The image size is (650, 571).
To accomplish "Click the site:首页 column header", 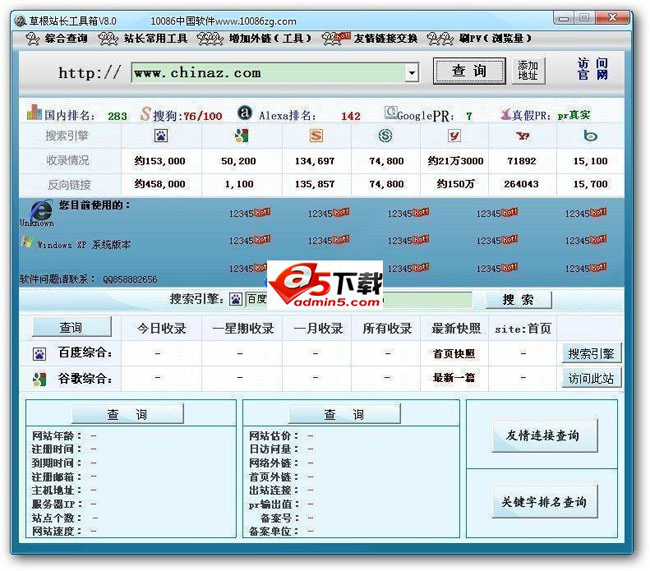I will (x=523, y=329).
